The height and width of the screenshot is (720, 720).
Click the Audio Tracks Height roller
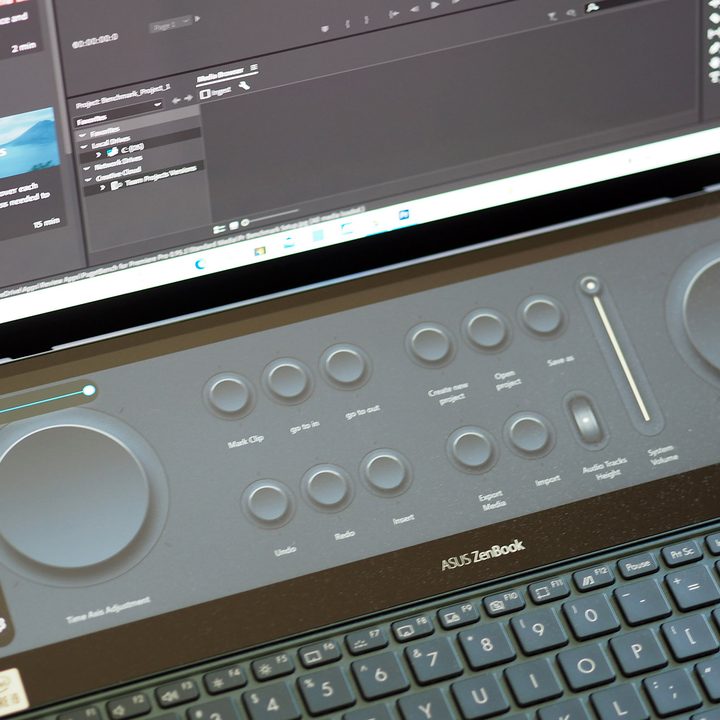[585, 419]
